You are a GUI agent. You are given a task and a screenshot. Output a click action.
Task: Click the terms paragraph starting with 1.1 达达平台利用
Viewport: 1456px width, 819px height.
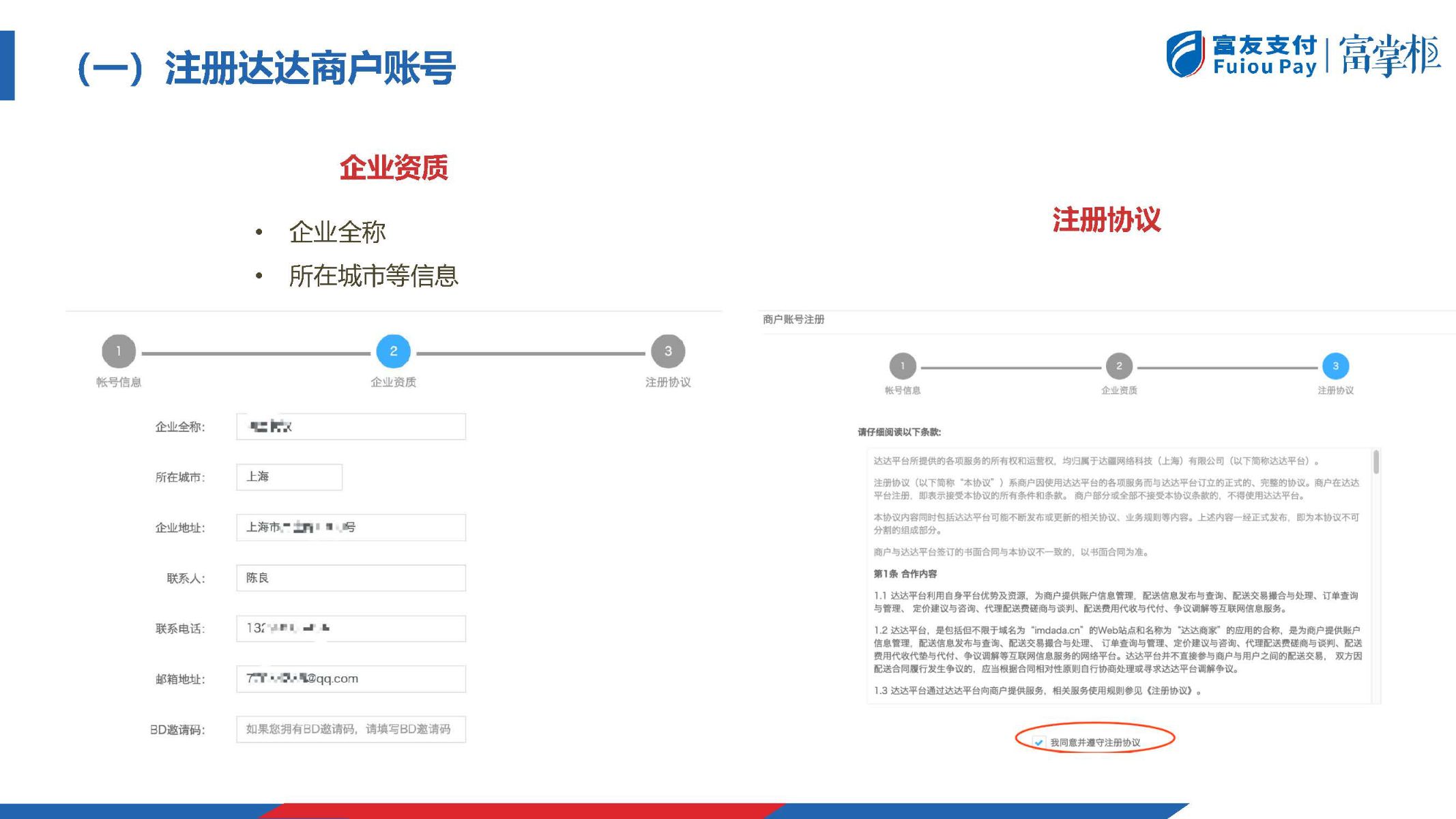click(x=1116, y=602)
